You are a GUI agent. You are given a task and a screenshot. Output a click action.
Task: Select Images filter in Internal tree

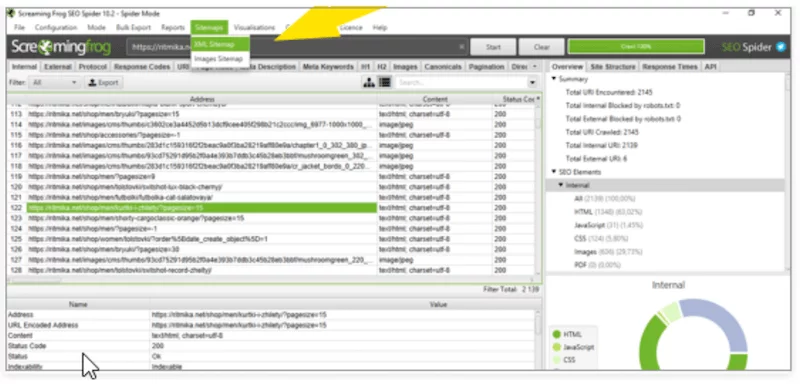608,251
